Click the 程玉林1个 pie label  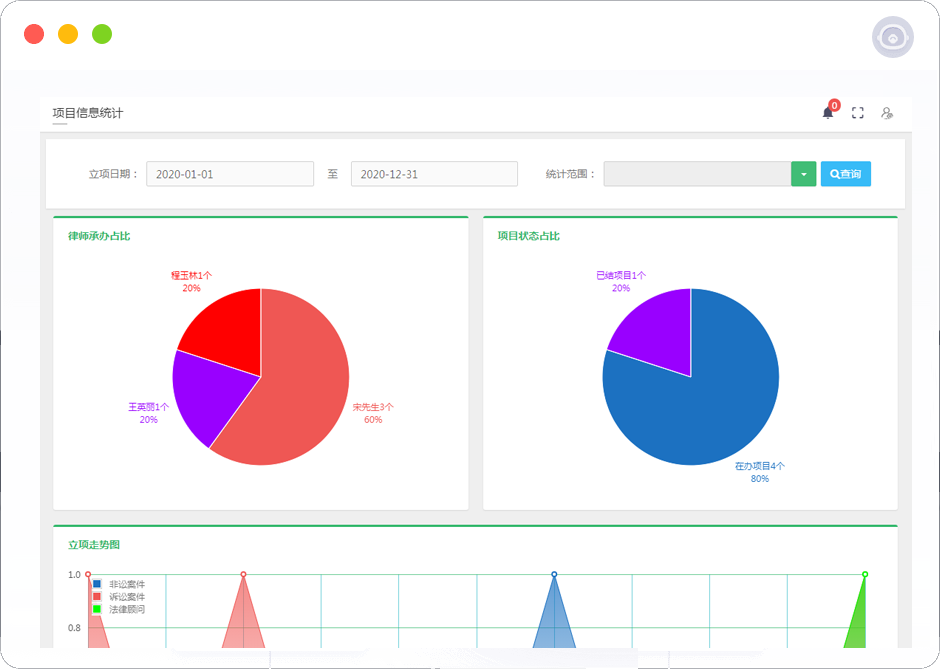[191, 275]
